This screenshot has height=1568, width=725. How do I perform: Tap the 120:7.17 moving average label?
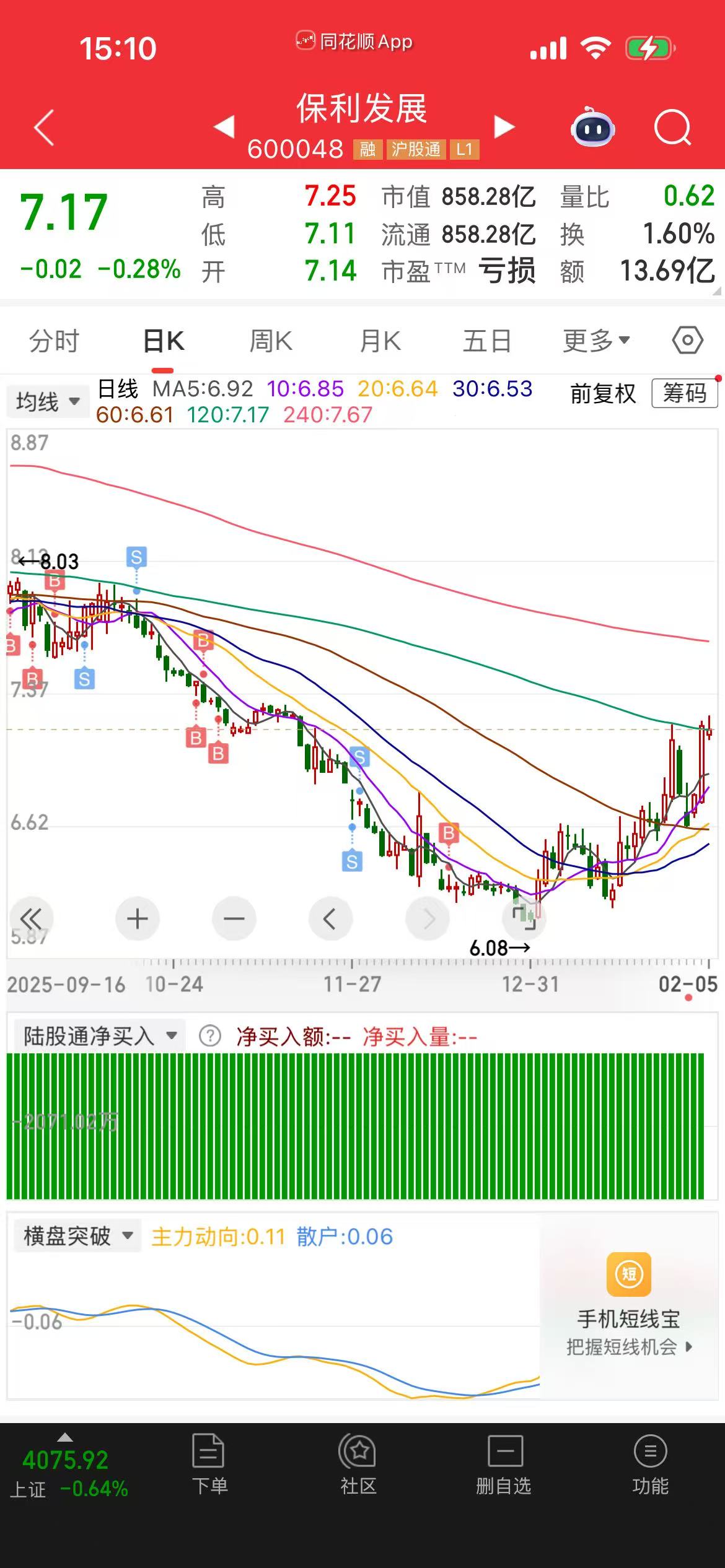pyautogui.click(x=228, y=414)
